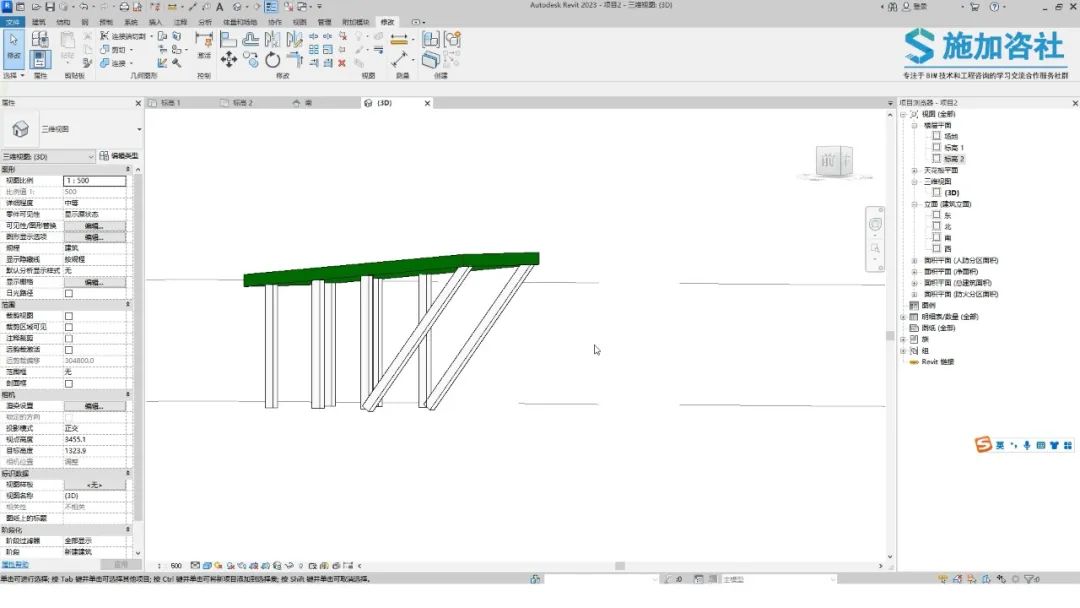The width and height of the screenshot is (1080, 608).
Task: Switch to the 建筑 ribbon tab
Action: coord(39,22)
